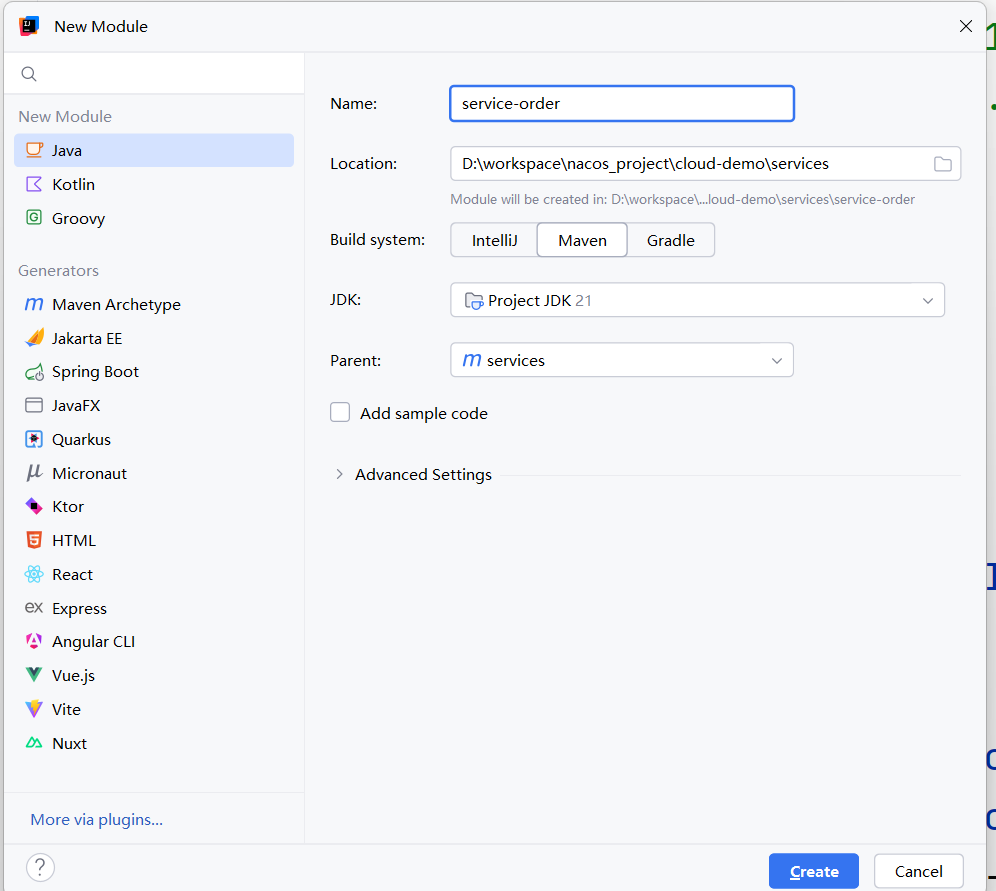Select the Maven Archetype list entry label
Viewport: 996px width, 891px height.
(116, 305)
